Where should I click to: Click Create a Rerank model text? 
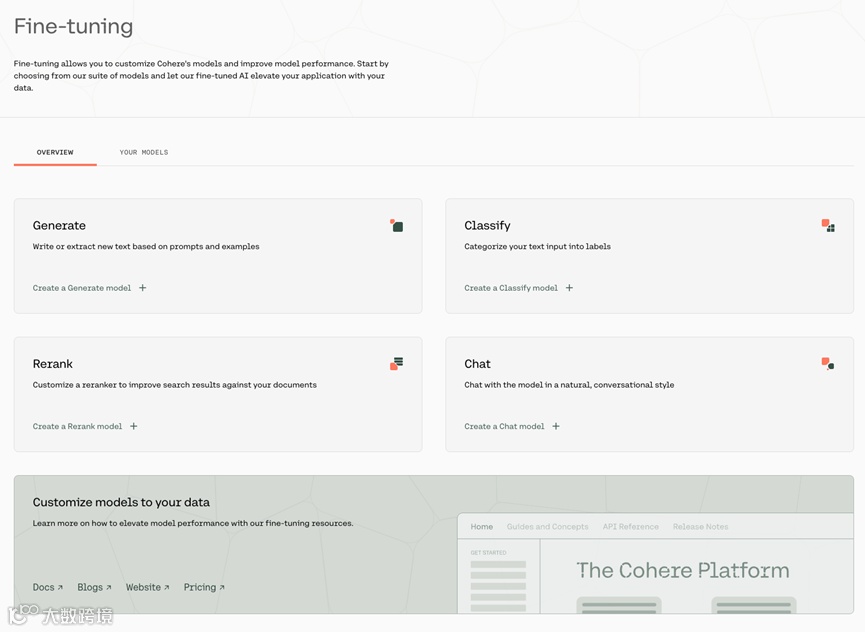77,426
